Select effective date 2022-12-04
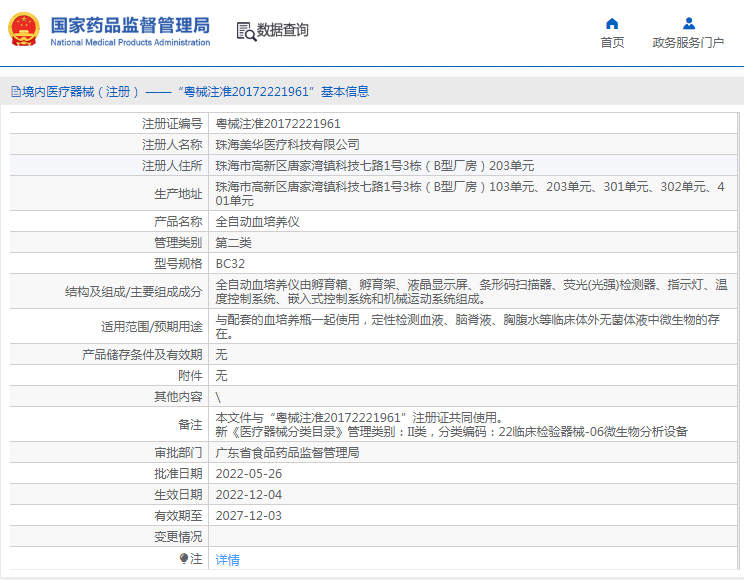The width and height of the screenshot is (744, 580). coord(249,495)
